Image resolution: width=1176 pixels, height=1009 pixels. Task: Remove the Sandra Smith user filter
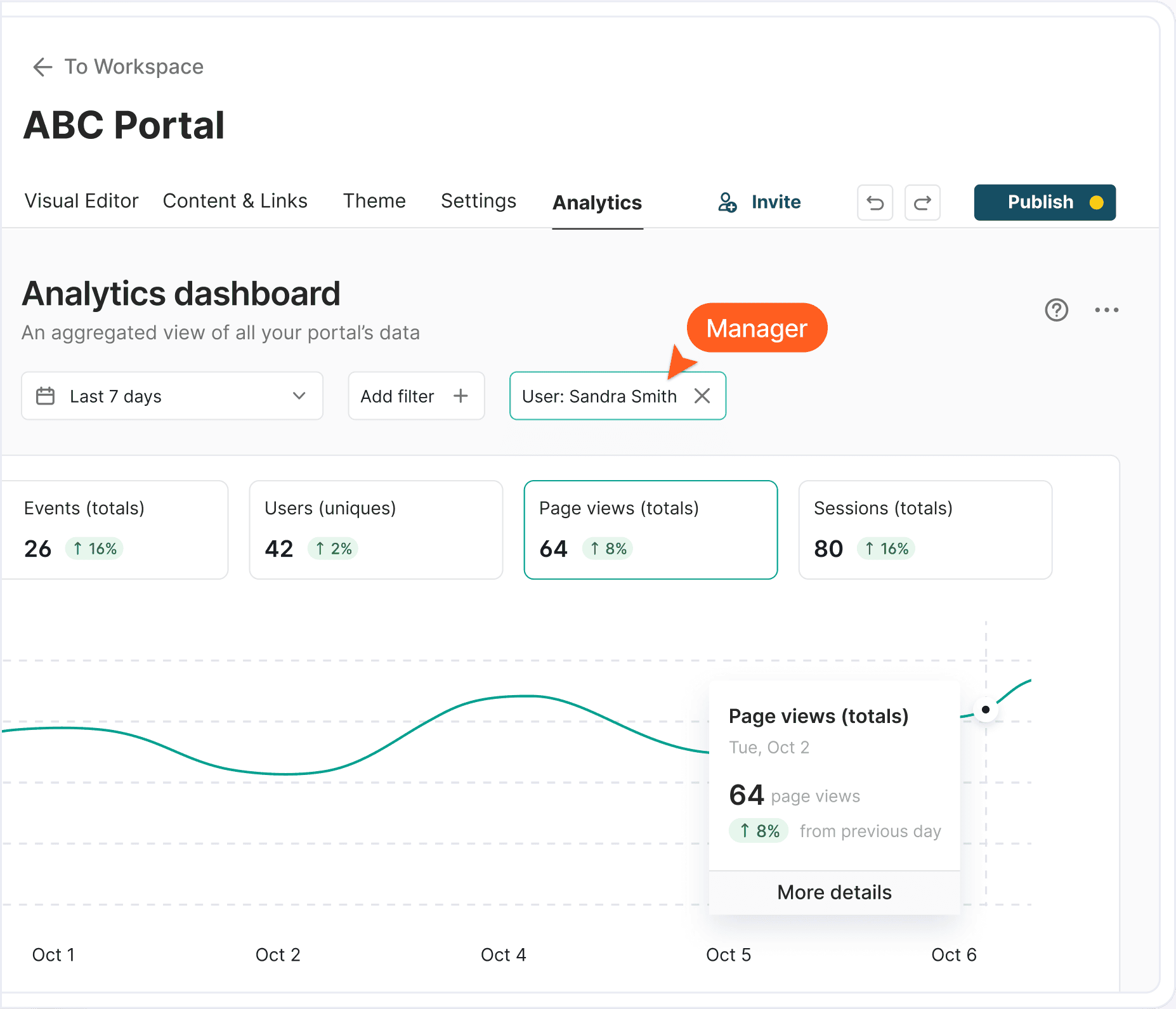click(x=702, y=396)
